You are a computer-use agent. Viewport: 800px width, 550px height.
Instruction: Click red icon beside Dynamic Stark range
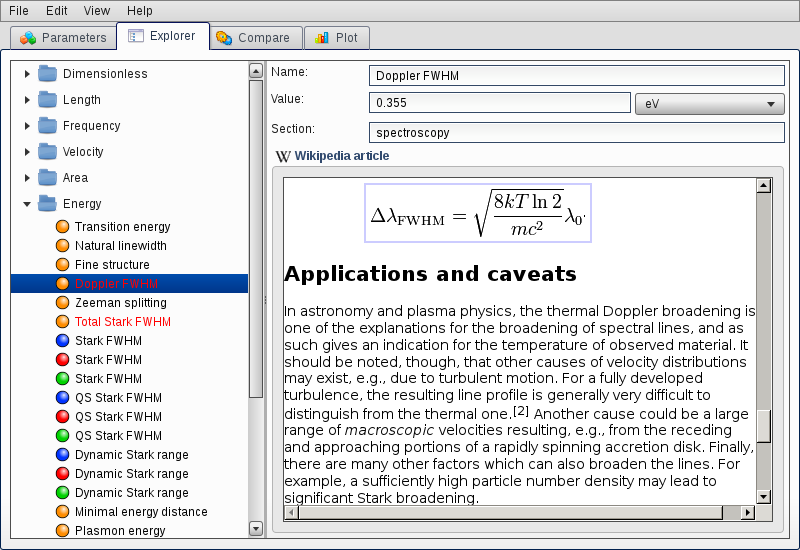62,473
